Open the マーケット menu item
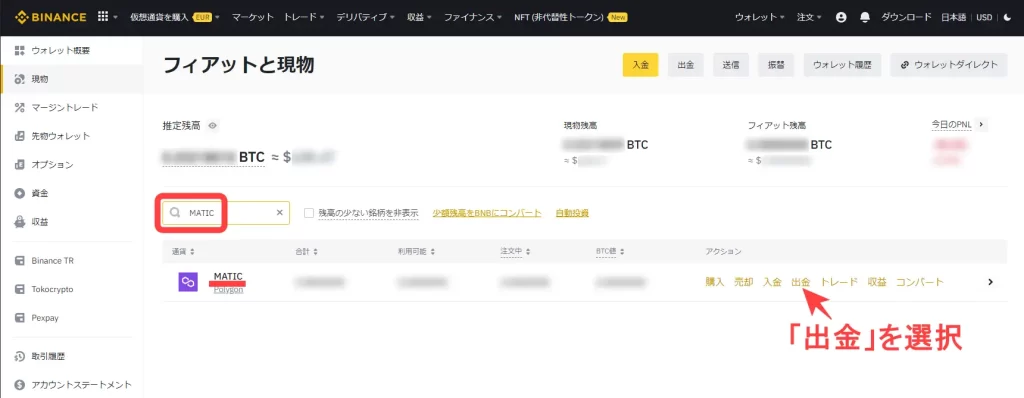 click(x=253, y=17)
